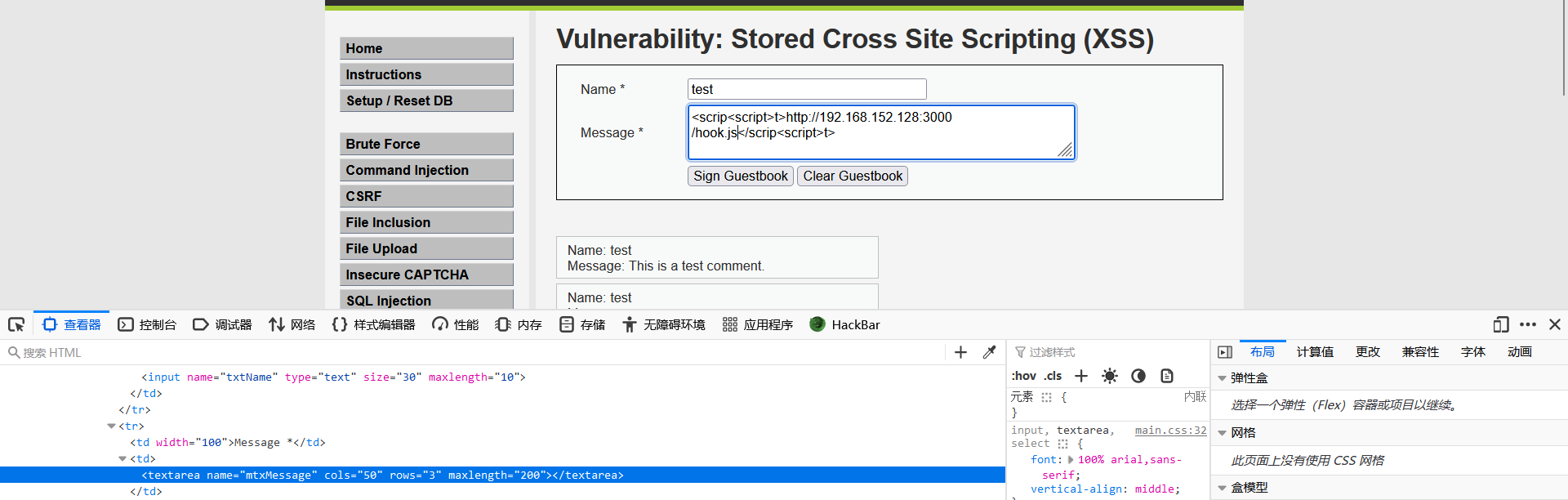This screenshot has height=500, width=1568.
Task: Open the main.css:32 source link
Action: point(1170,431)
